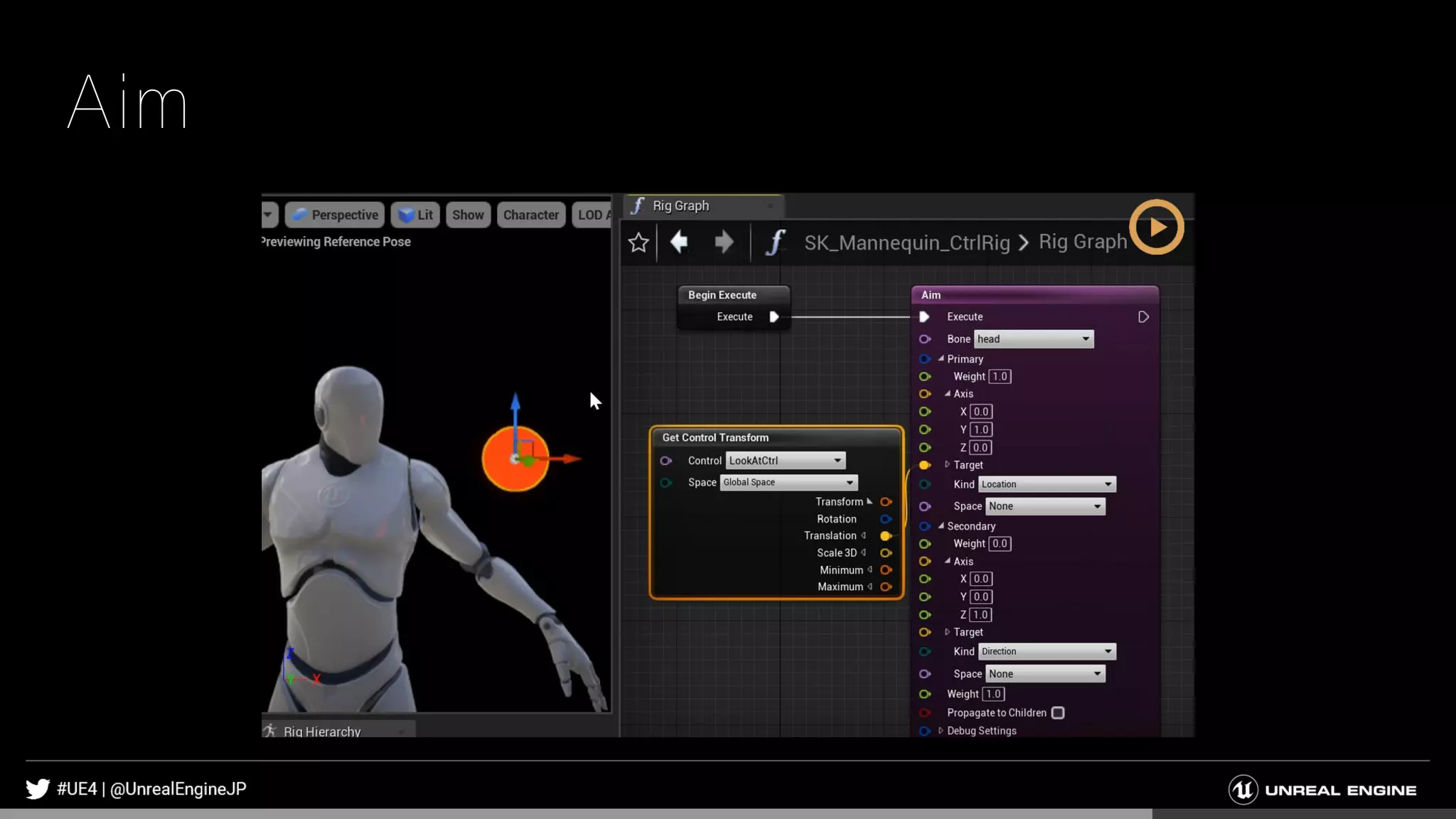
Task: Click the Perspective viewport button
Action: coord(335,215)
